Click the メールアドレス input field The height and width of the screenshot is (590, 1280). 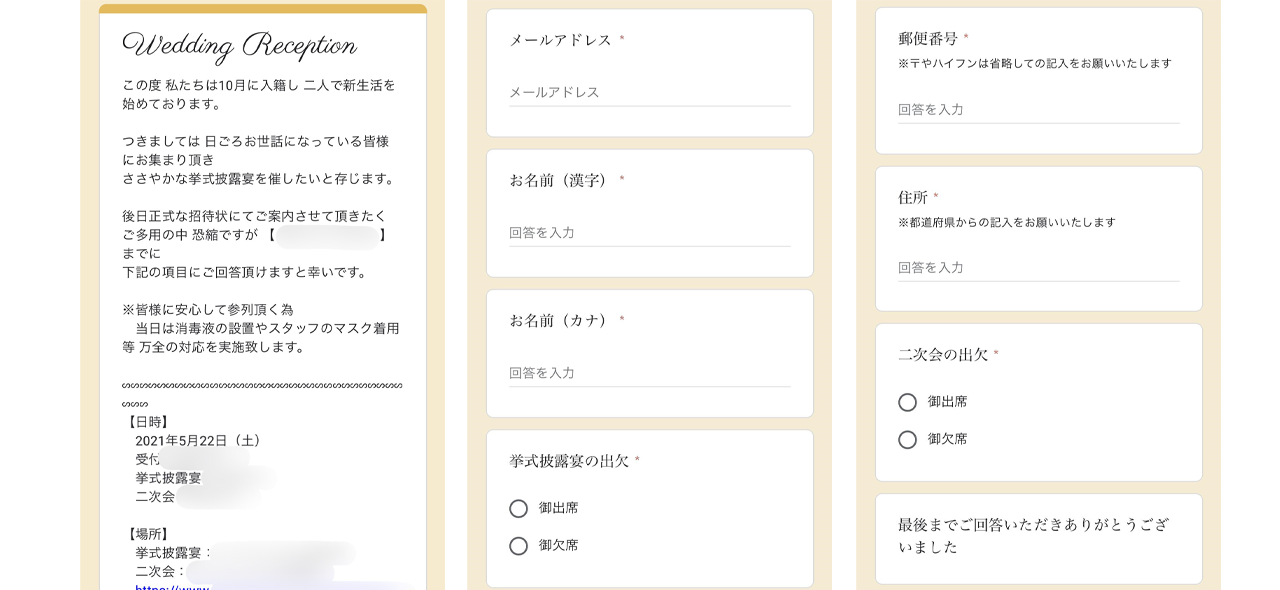649,93
